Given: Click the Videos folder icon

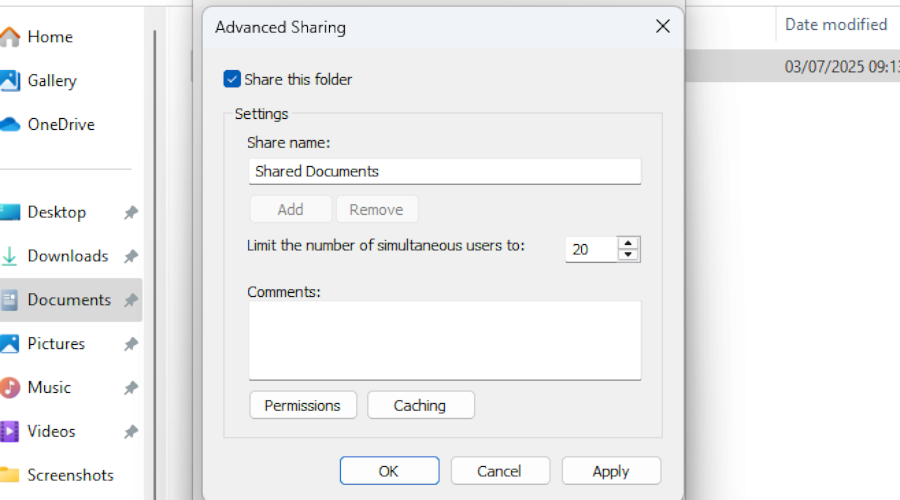Looking at the screenshot, I should (x=9, y=431).
